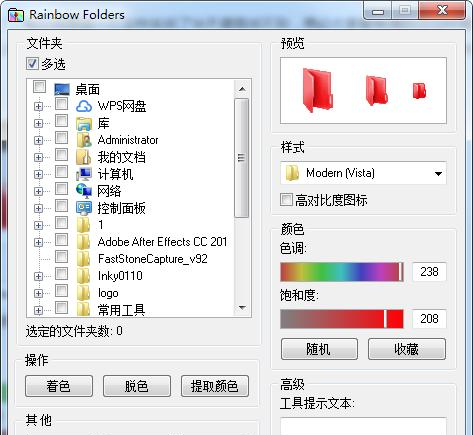Click the 我的文档 folder icon
473x435 pixels.
[83, 157]
